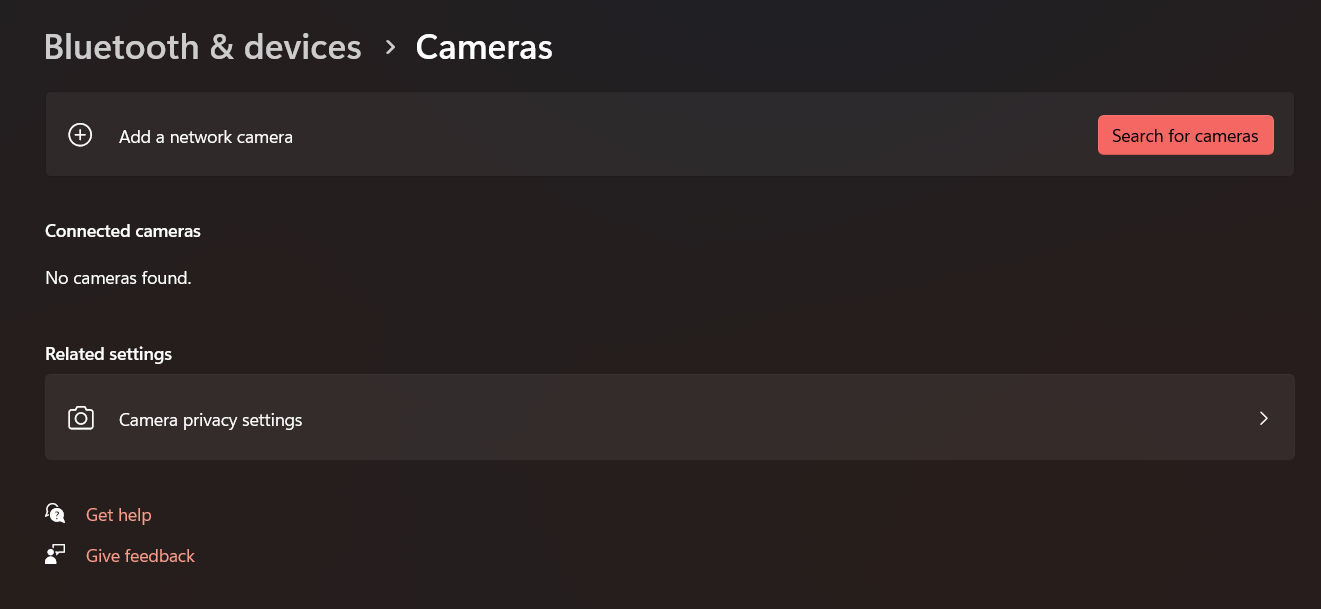Click the No cameras found message
The image size is (1321, 609).
click(x=118, y=277)
